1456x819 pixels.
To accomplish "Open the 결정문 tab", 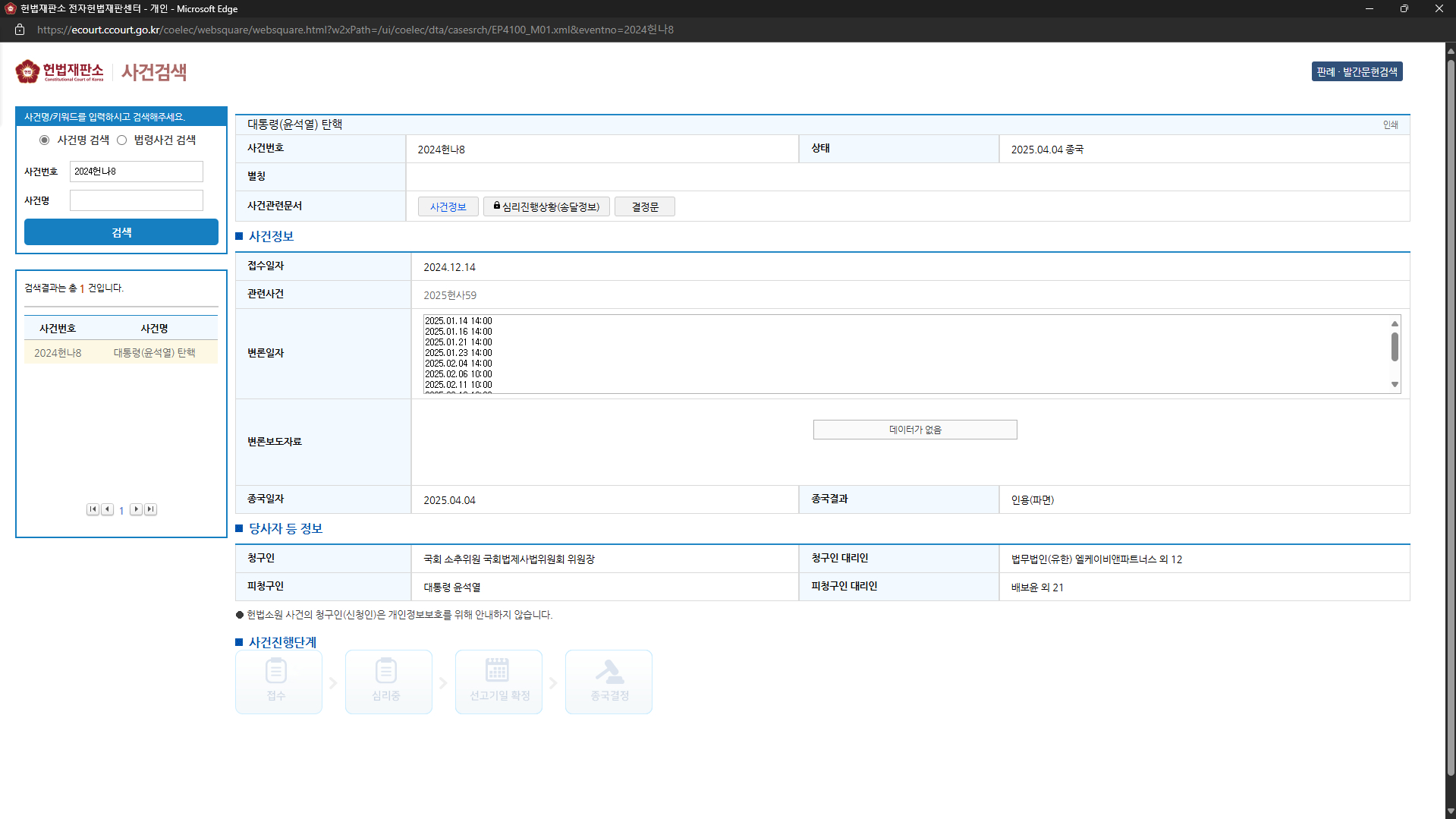I will pyautogui.click(x=644, y=206).
